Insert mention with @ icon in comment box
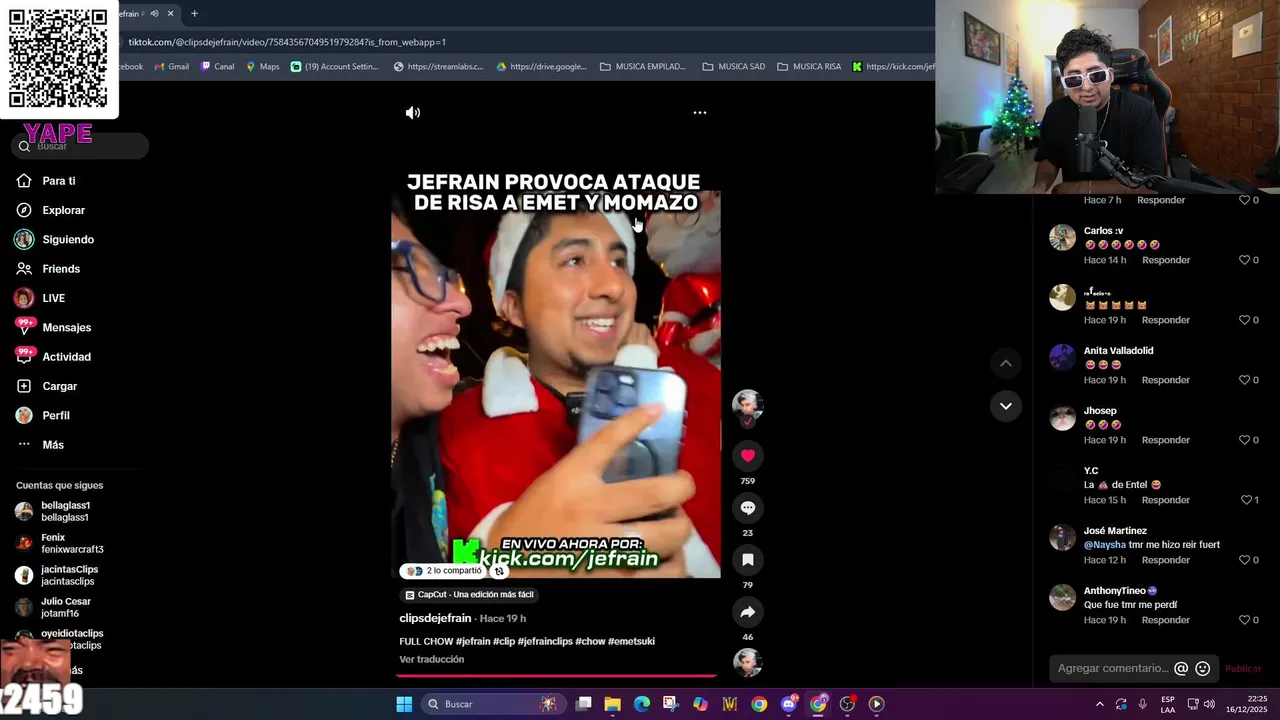The image size is (1280, 720). pos(1181,669)
